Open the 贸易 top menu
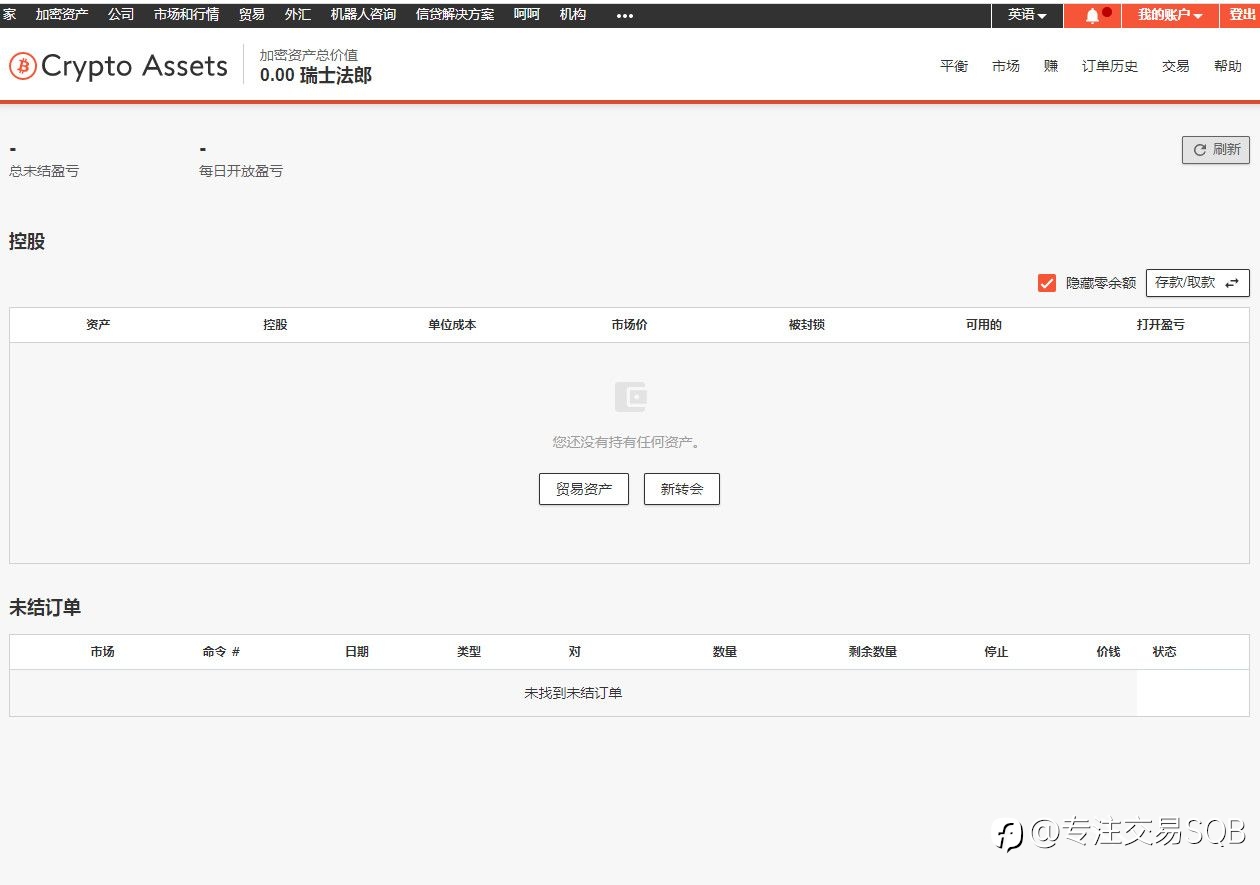The image size is (1260, 885). pyautogui.click(x=252, y=15)
